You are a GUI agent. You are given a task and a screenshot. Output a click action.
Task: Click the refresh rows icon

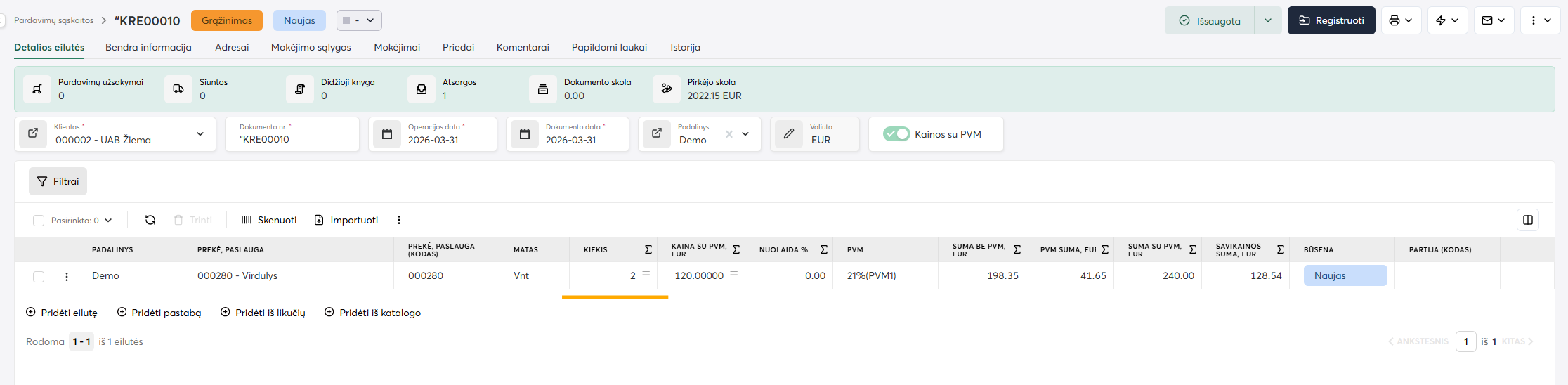tap(150, 220)
